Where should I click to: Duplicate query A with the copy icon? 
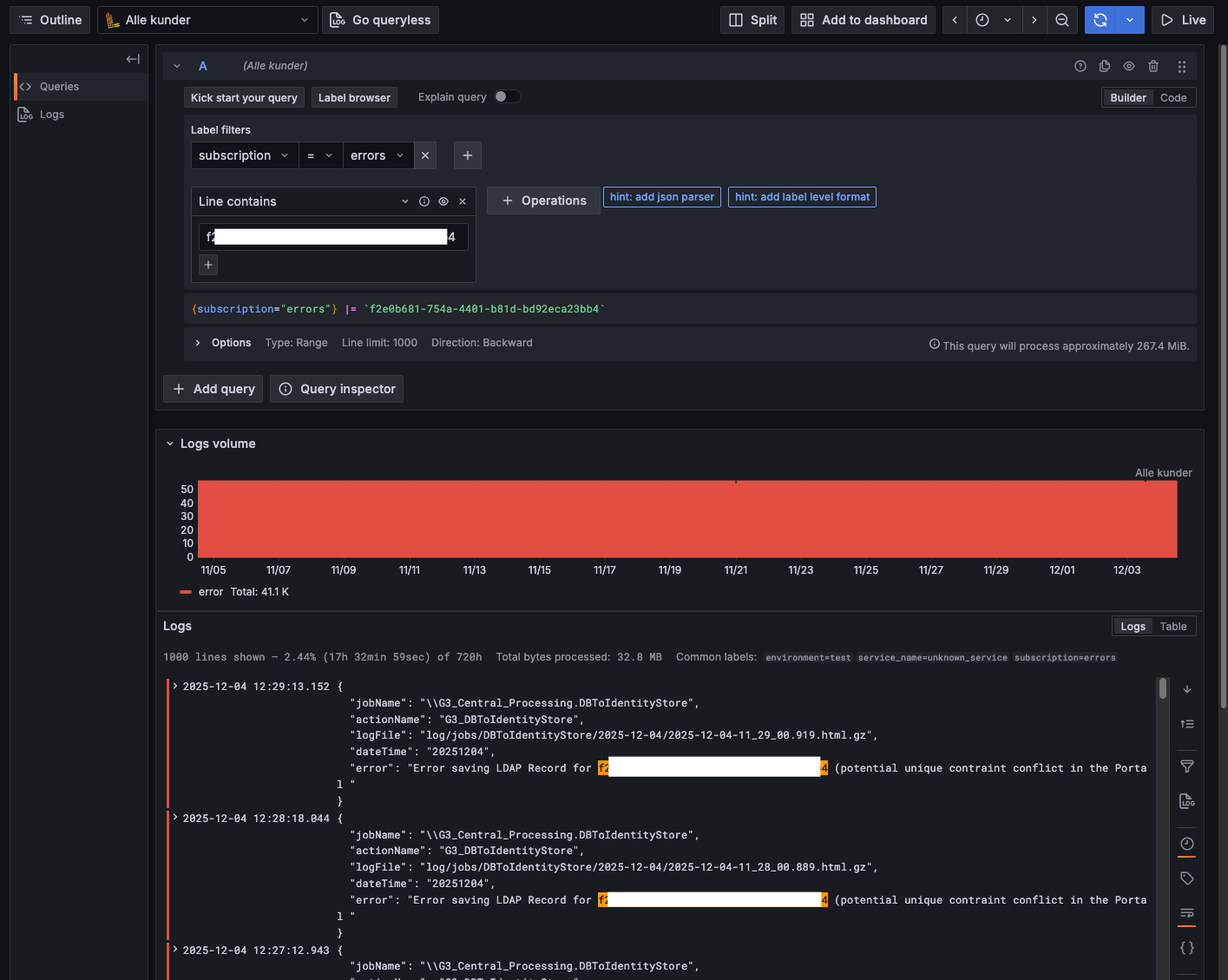coord(1105,66)
